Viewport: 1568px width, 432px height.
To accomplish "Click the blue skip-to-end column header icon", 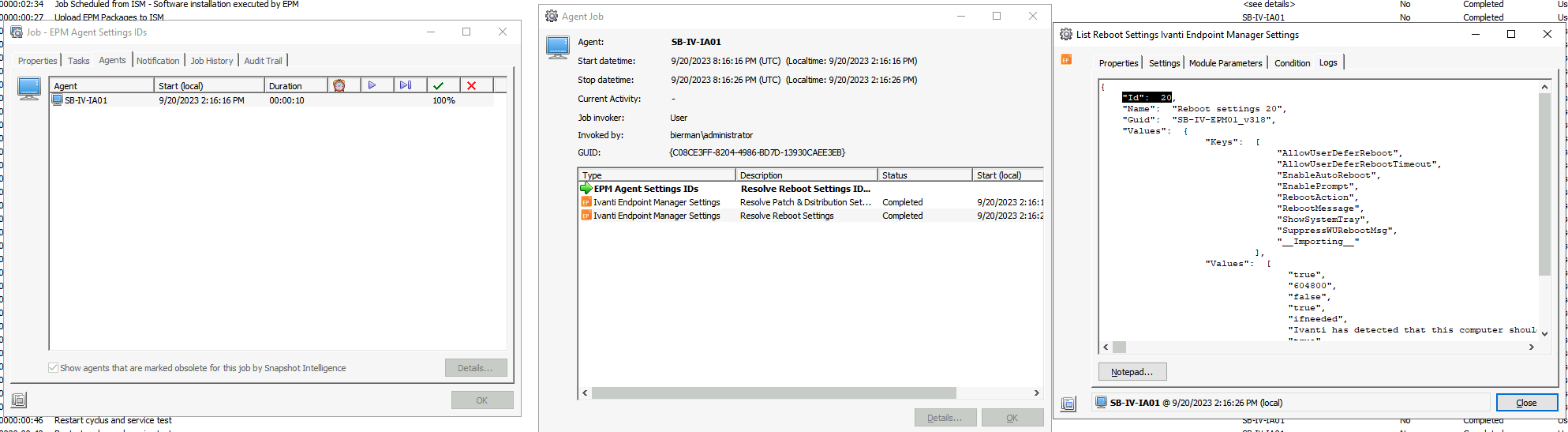I will (406, 85).
